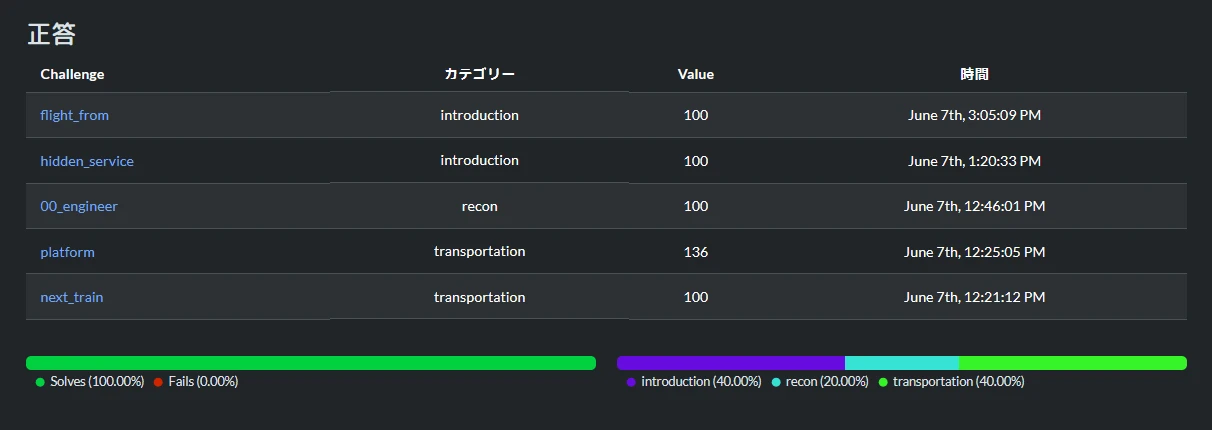Open the flight_from challenge link
Screen dimensions: 1212x430
(x=74, y=115)
